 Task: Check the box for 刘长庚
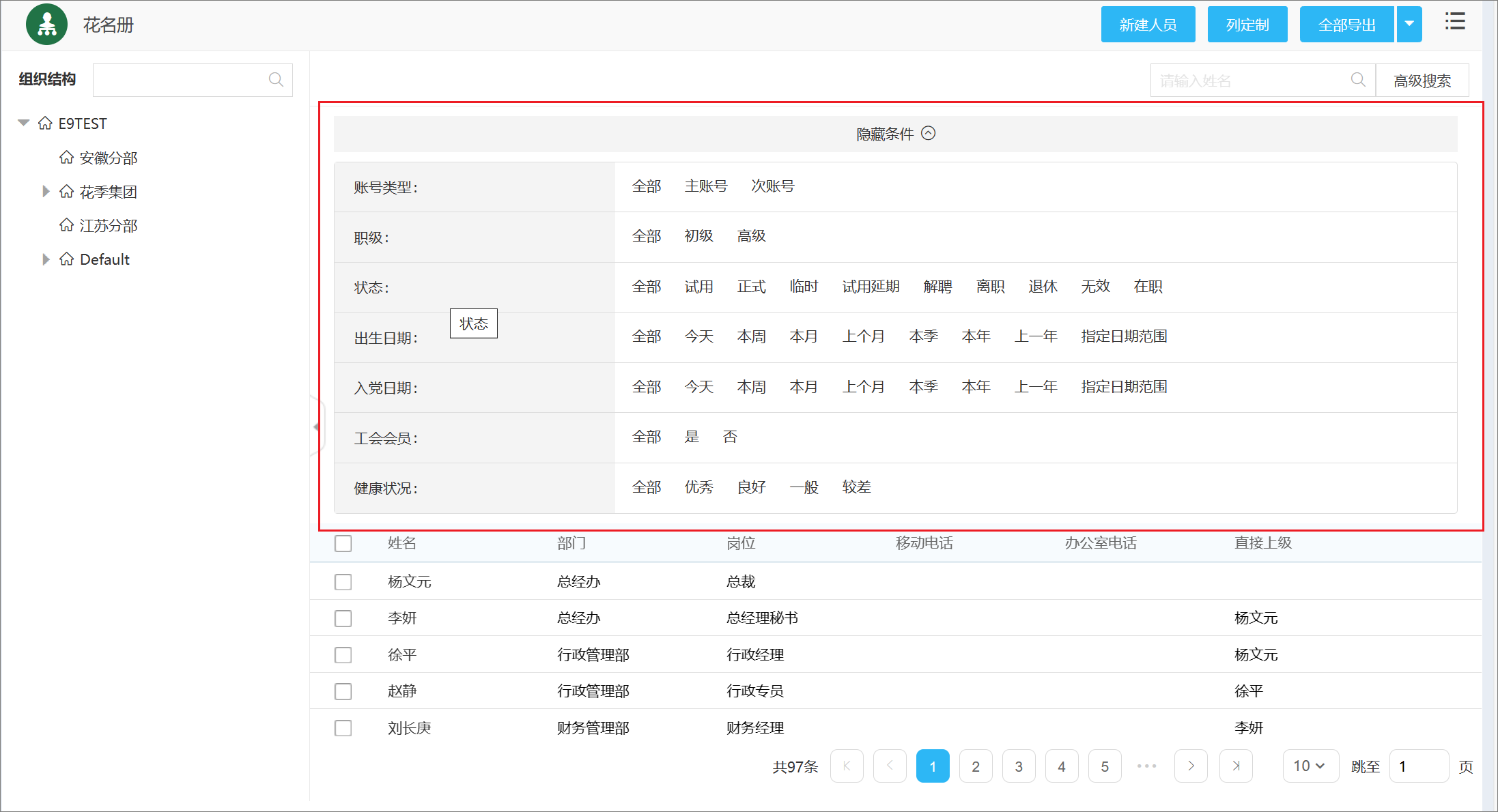[x=343, y=728]
